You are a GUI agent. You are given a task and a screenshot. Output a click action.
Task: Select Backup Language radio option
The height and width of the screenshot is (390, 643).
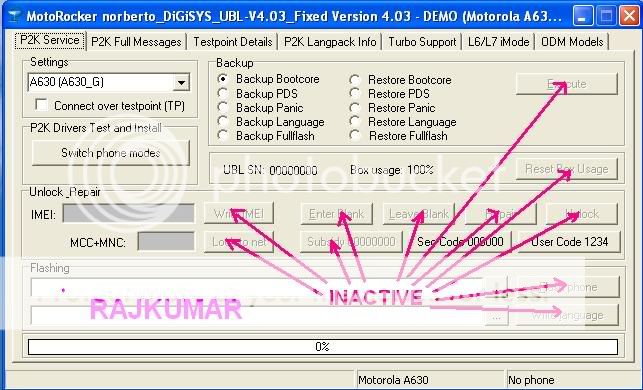pos(223,121)
